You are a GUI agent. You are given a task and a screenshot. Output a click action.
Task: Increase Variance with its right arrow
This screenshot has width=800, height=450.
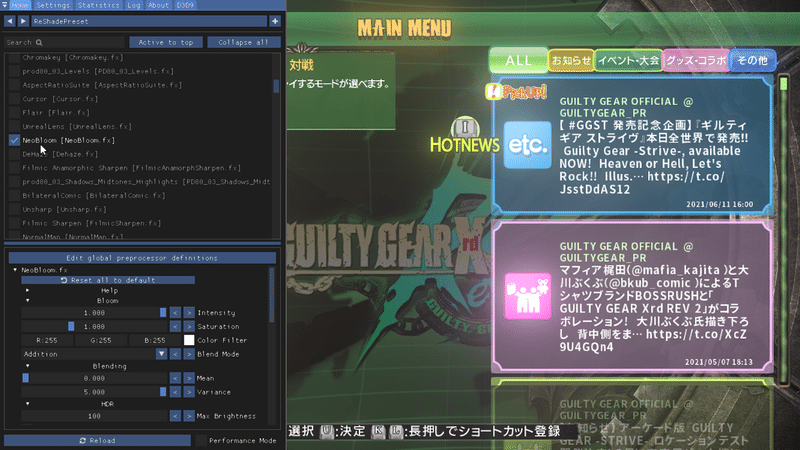pyautogui.click(x=189, y=392)
